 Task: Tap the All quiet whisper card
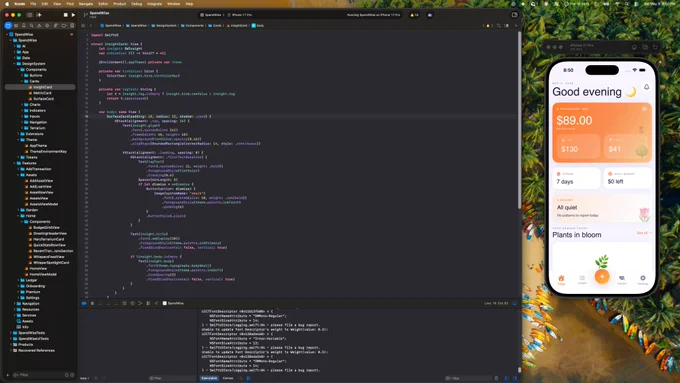602,208
